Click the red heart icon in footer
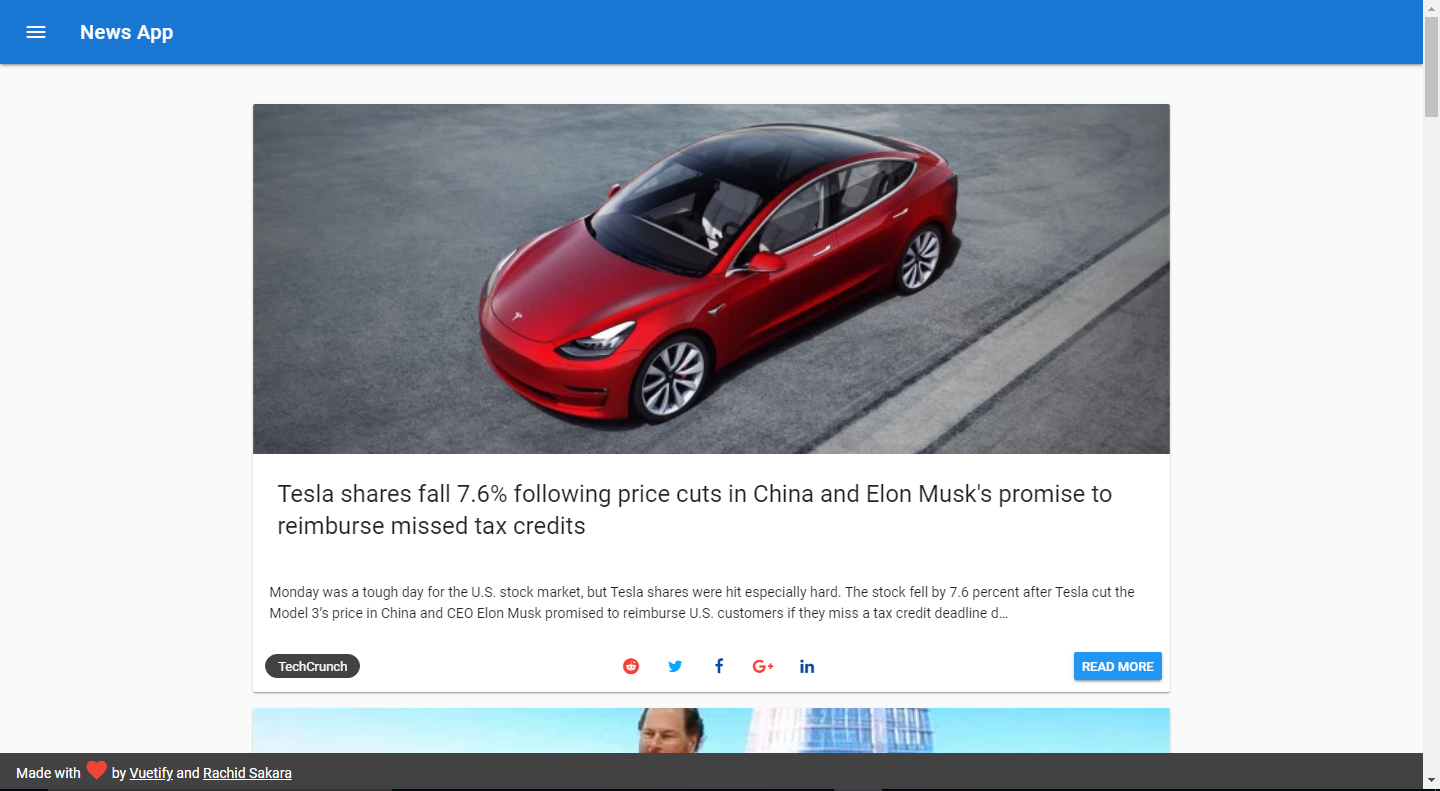The height and width of the screenshot is (791, 1440). 96,770
